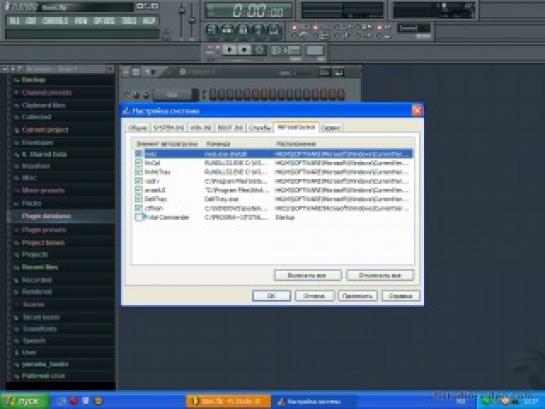This screenshot has height=409, width=545.
Task: Expand the Backup folder in browser
Action: coord(34,80)
